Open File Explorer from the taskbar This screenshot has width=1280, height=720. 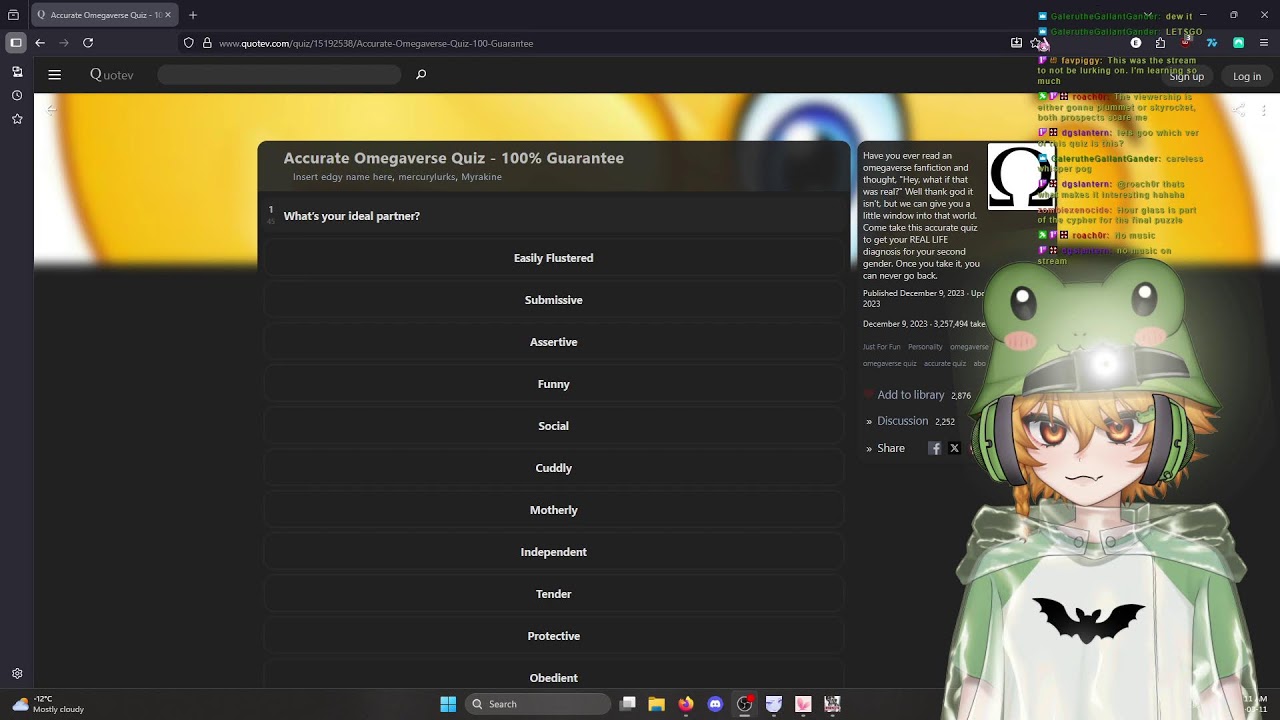point(656,704)
